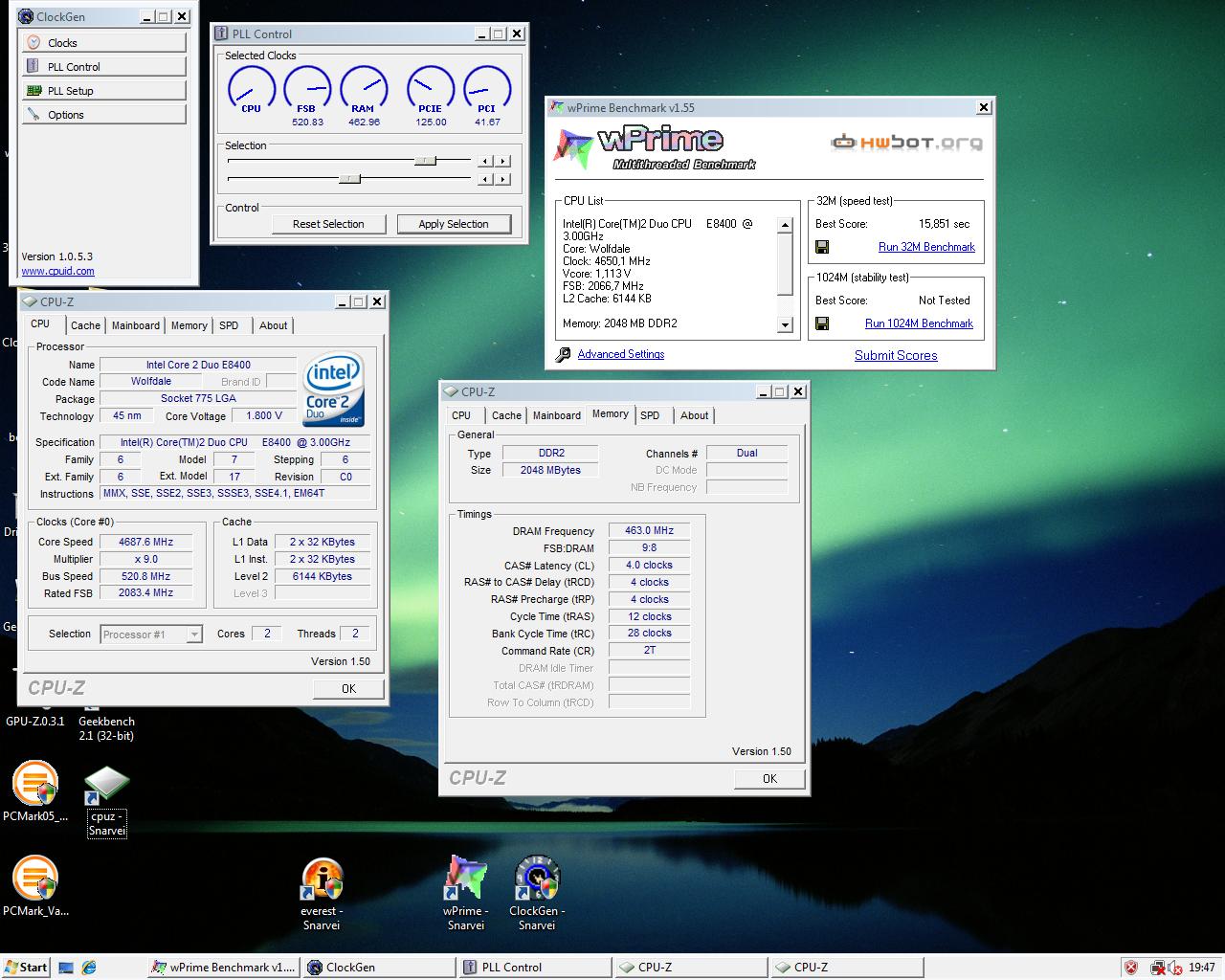Screen dimensions: 1225x980
Task: Click OK in Memory CPU-Z window
Action: [769, 779]
